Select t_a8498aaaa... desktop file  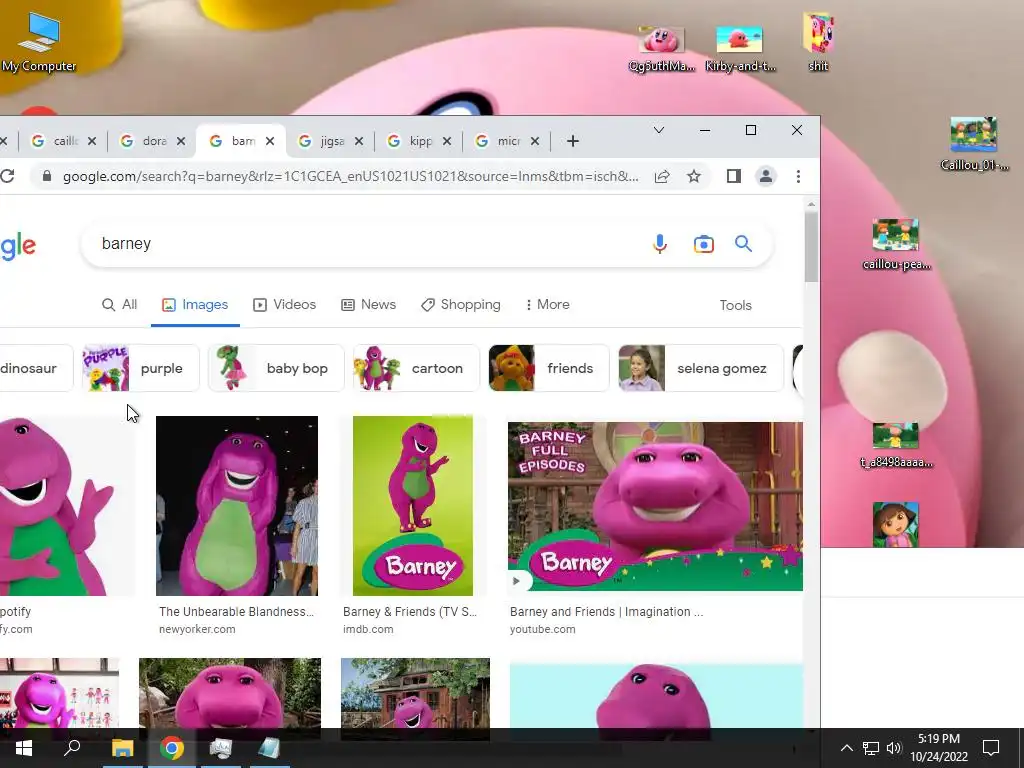click(x=896, y=446)
